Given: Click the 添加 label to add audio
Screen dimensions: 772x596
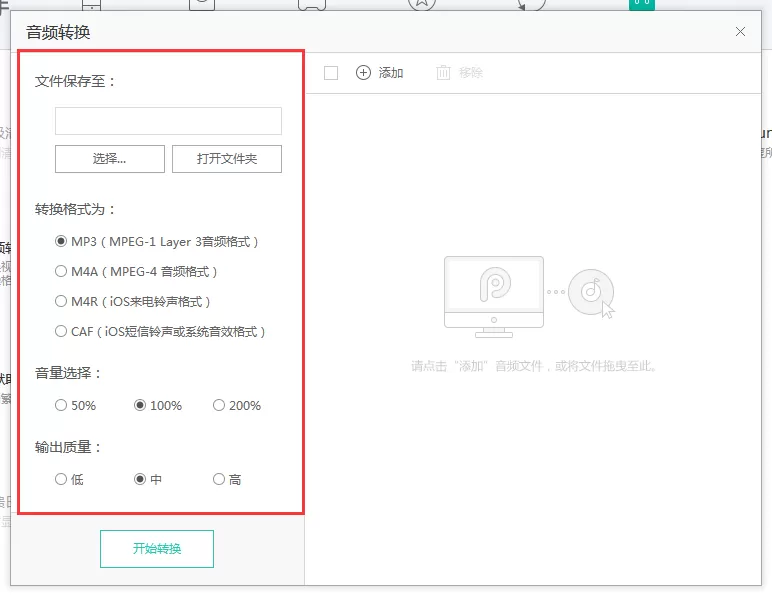Looking at the screenshot, I should pos(391,73).
